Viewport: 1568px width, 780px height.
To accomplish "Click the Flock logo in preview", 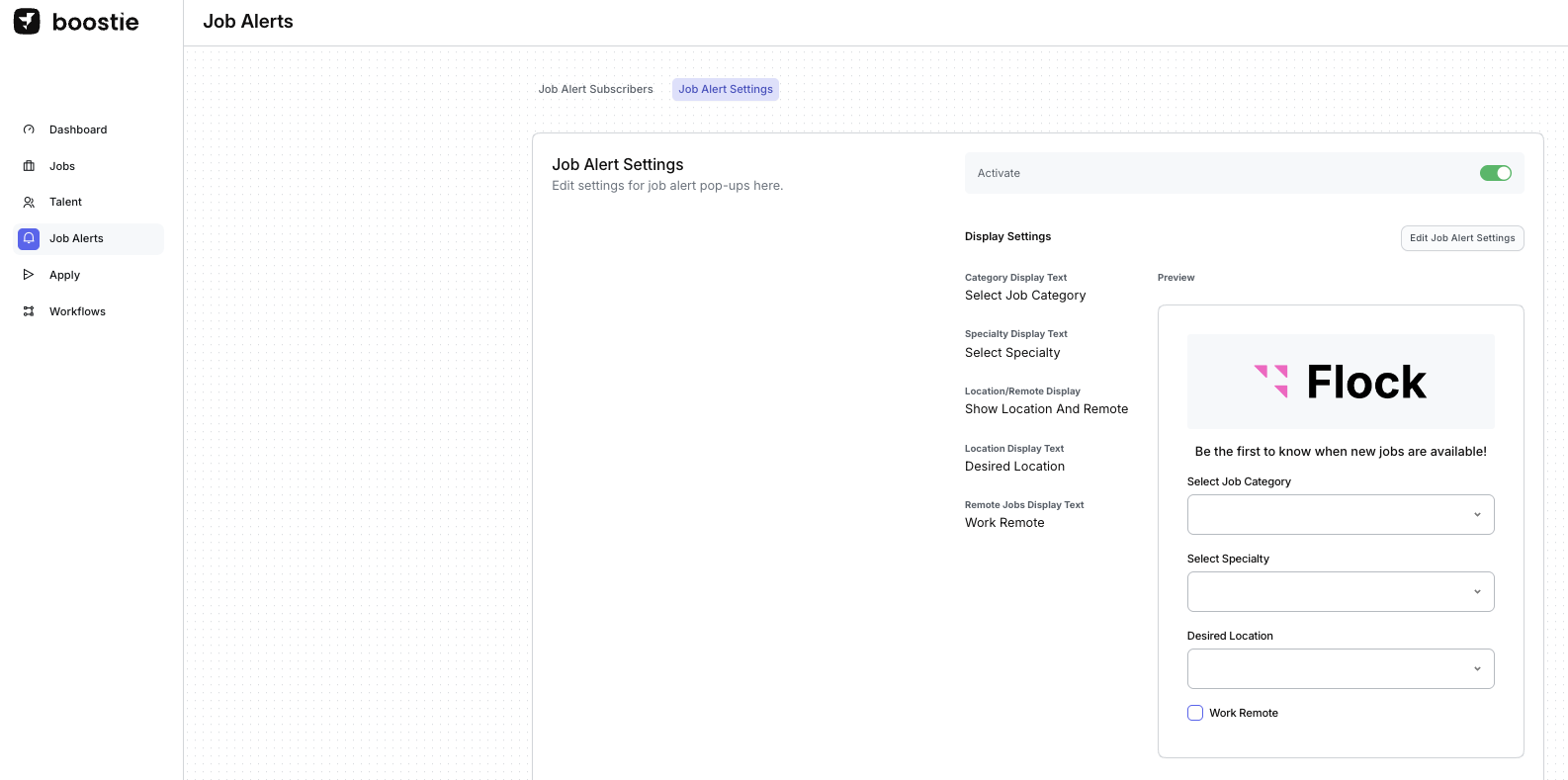I will [1340, 382].
